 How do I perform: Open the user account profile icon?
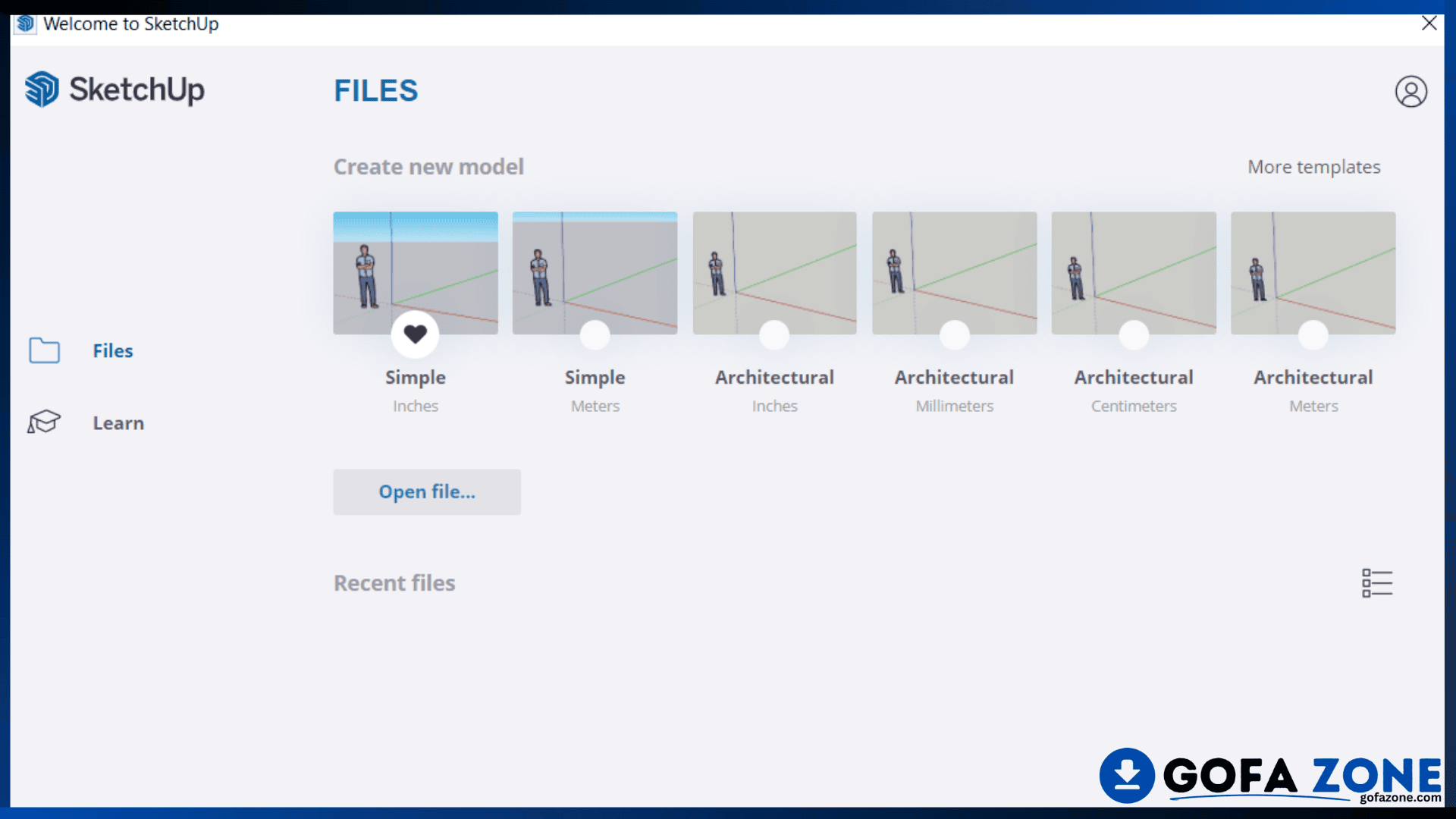pos(1410,92)
